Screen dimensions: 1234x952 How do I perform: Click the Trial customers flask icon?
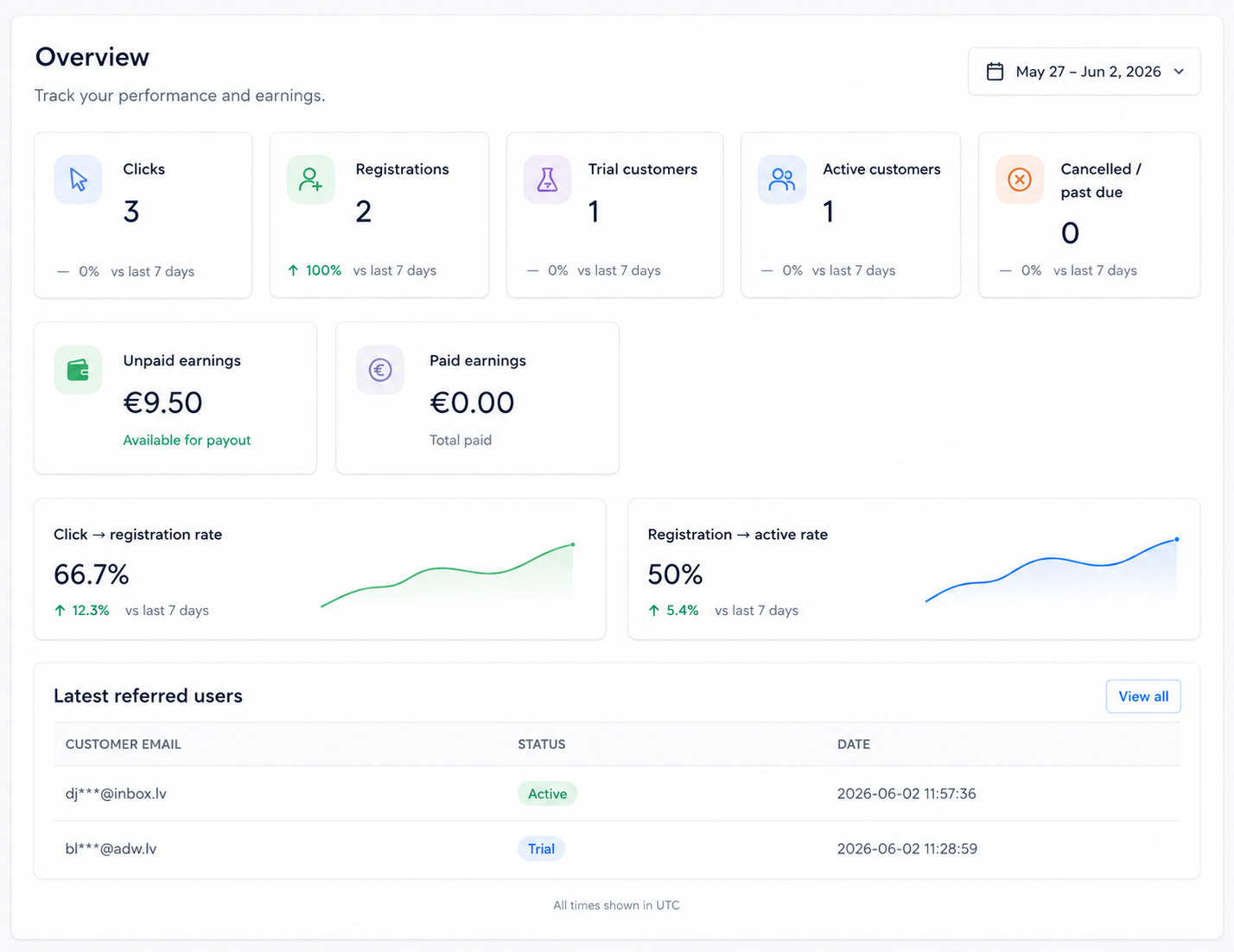pos(547,180)
